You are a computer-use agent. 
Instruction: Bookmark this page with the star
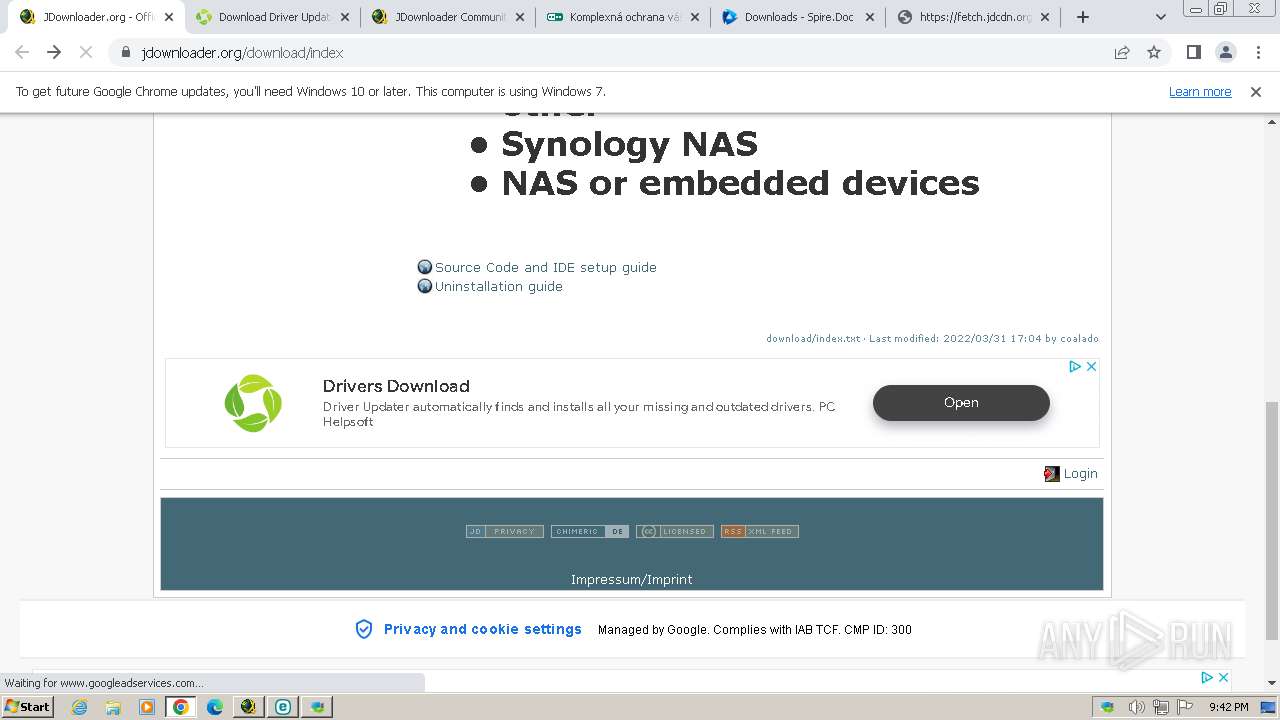1154,52
